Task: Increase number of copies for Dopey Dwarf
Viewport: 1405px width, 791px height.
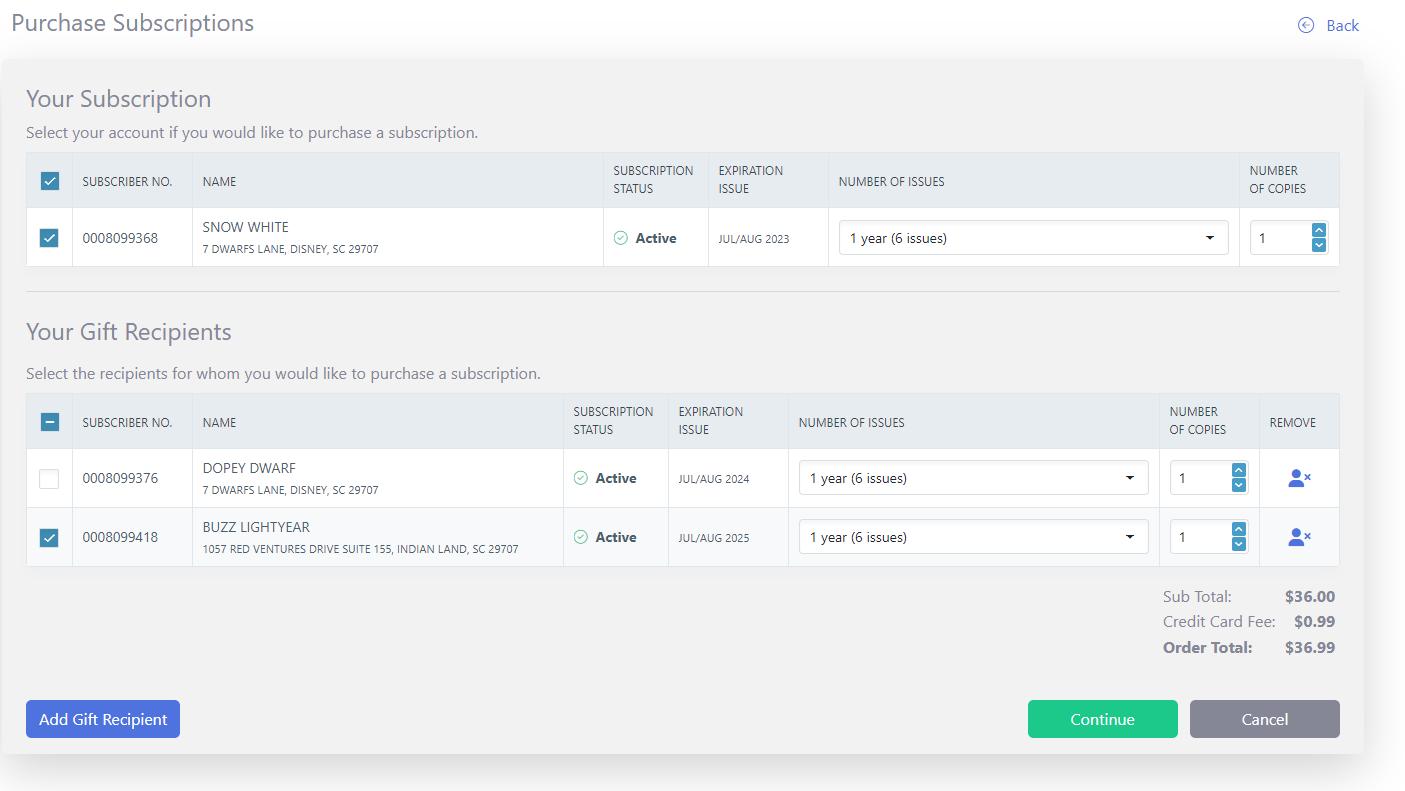Action: (1238, 471)
